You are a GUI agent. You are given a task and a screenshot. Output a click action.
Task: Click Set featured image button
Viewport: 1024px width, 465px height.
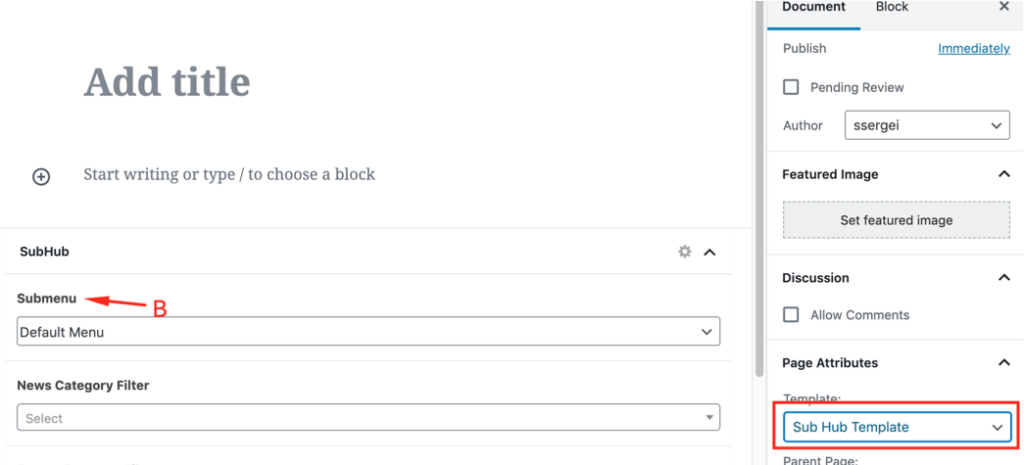click(896, 220)
